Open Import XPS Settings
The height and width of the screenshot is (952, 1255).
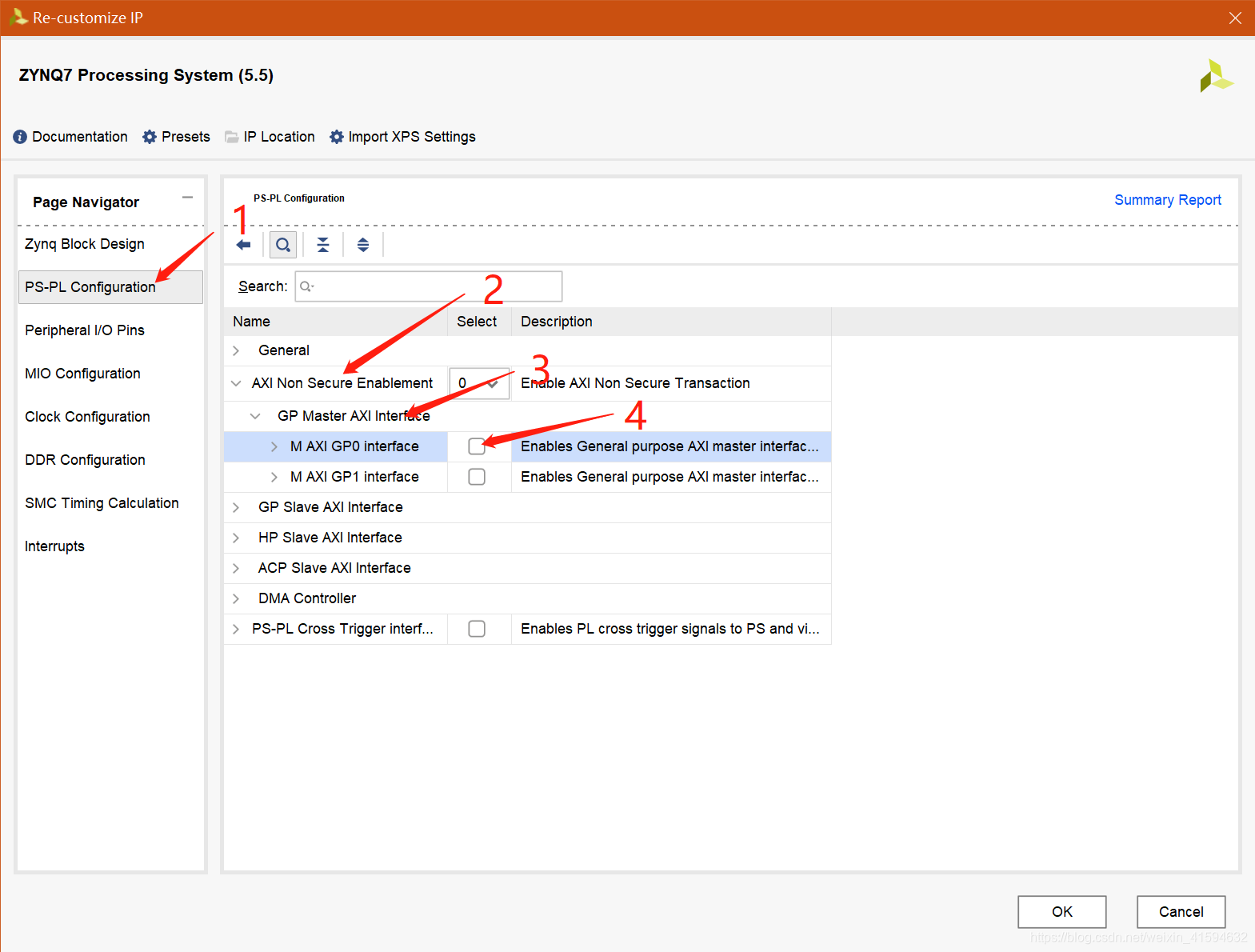(x=403, y=137)
